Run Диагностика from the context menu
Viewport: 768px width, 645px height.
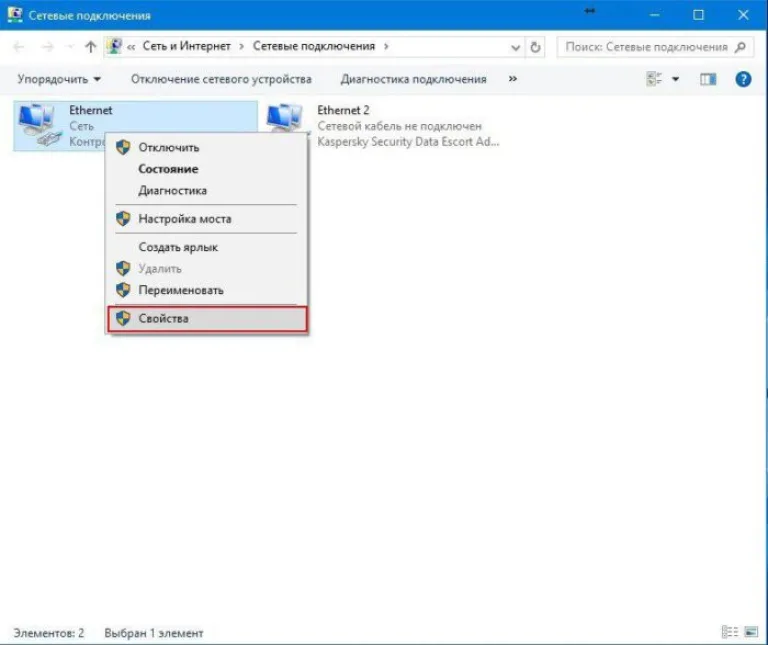[x=206, y=191]
